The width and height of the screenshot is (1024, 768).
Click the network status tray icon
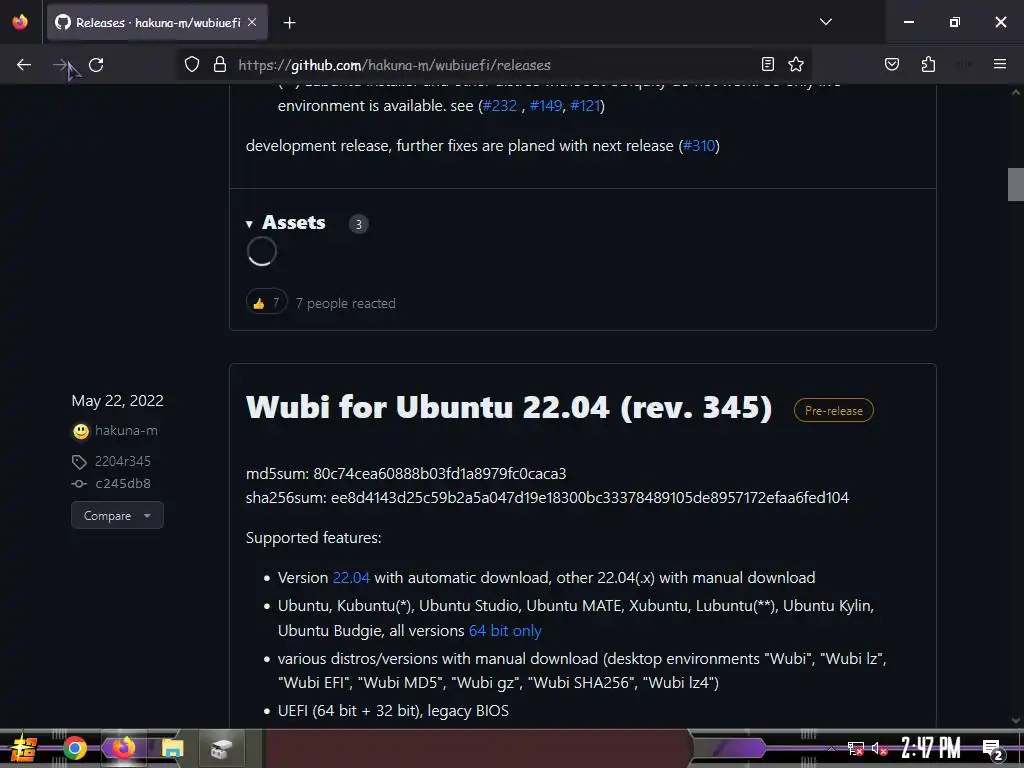[855, 748]
